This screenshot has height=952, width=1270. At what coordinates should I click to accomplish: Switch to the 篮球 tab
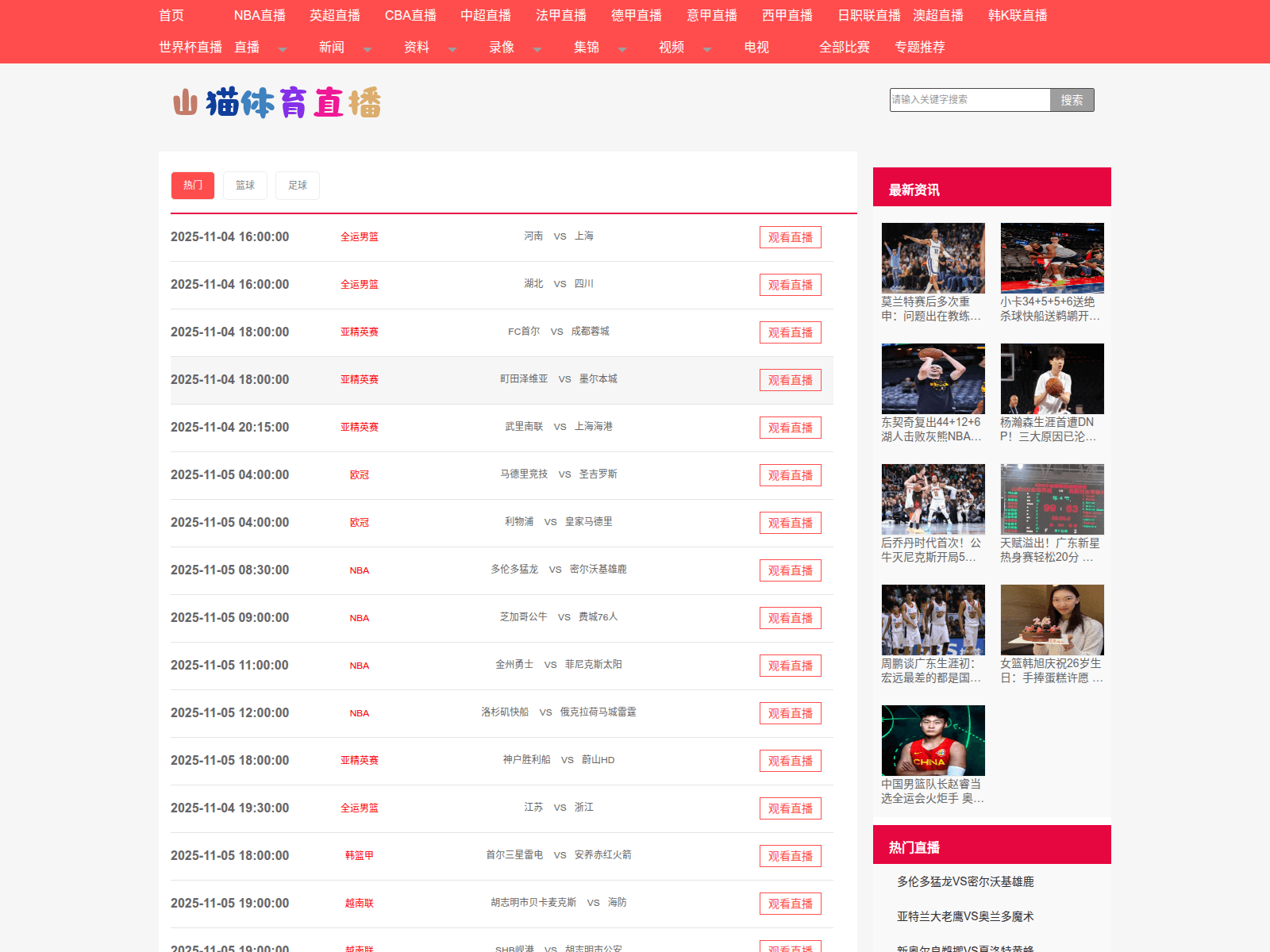click(x=244, y=186)
